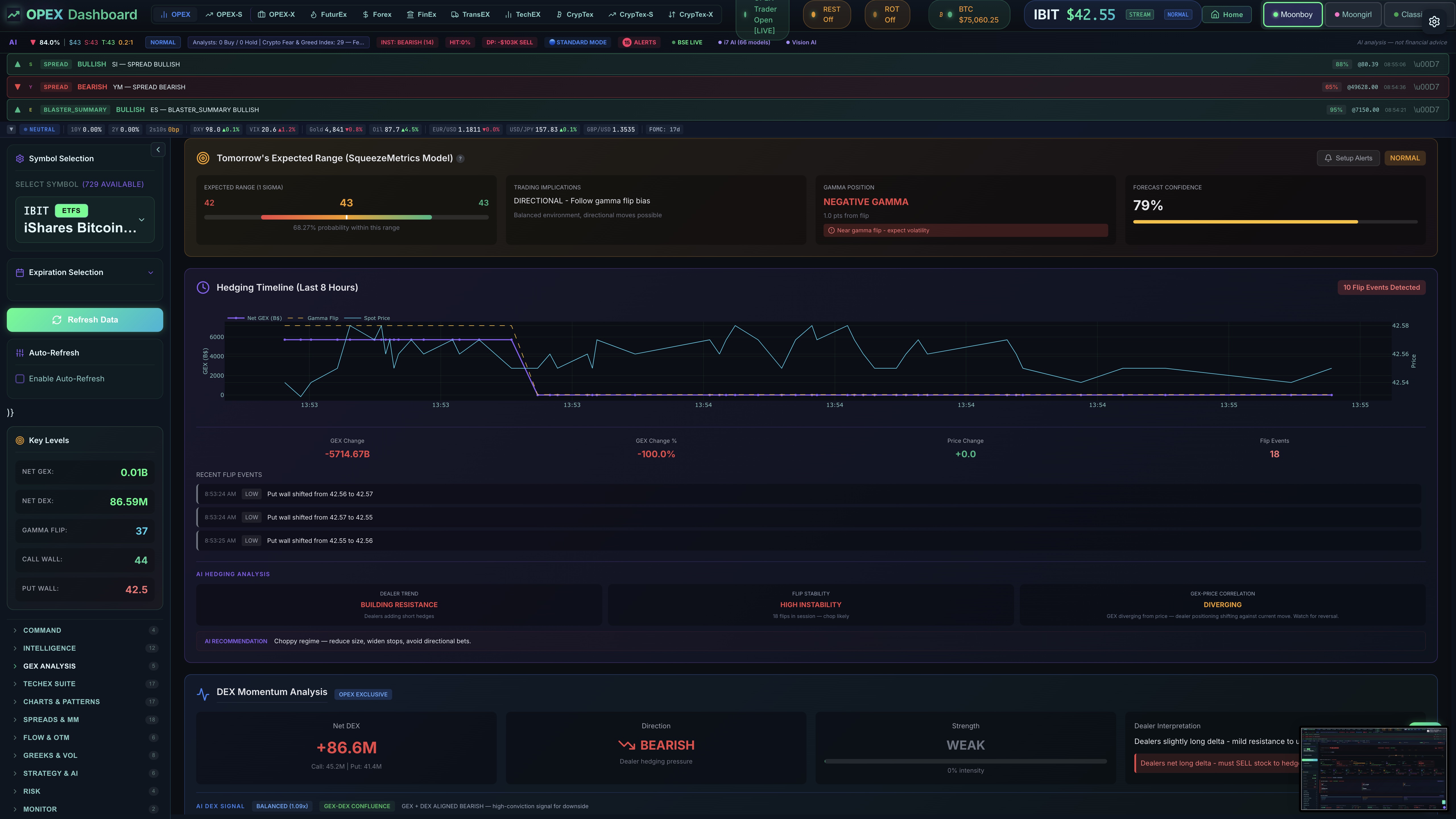Click the dashboard preview thumbnail
Viewport: 1456px width, 819px height.
pos(1374,769)
